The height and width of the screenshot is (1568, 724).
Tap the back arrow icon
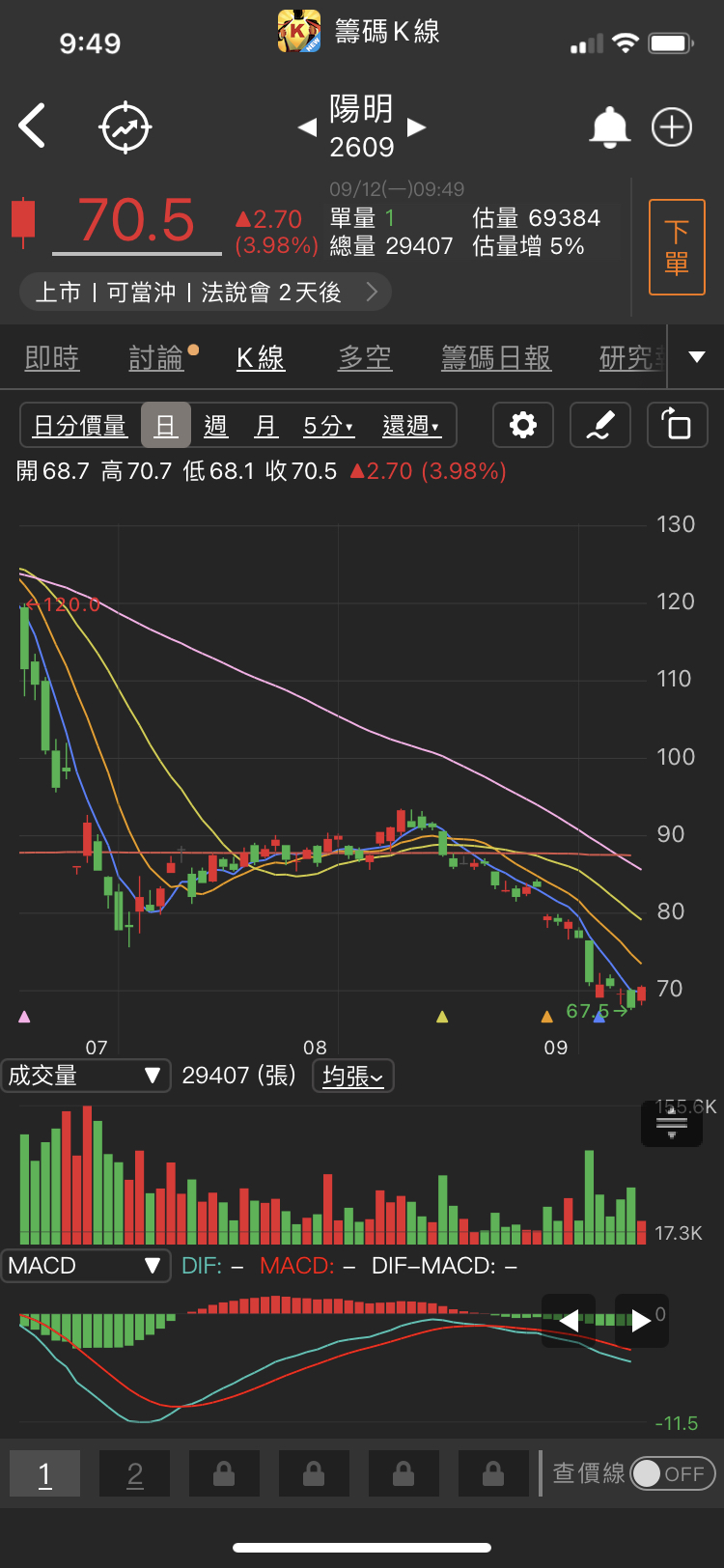[32, 126]
